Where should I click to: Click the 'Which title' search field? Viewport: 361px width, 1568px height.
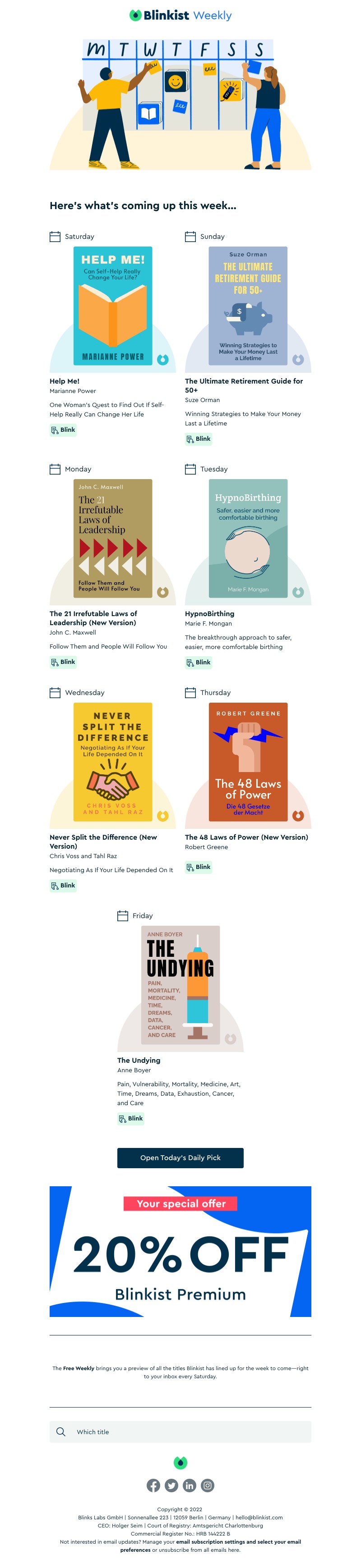180,1431
